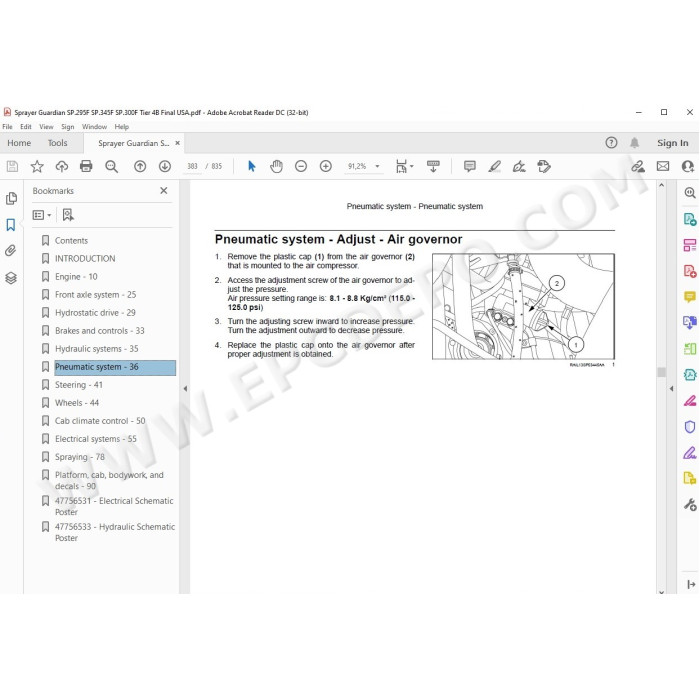Open the search magnifier in right pane
Screen dimensions: 700x700
690,193
